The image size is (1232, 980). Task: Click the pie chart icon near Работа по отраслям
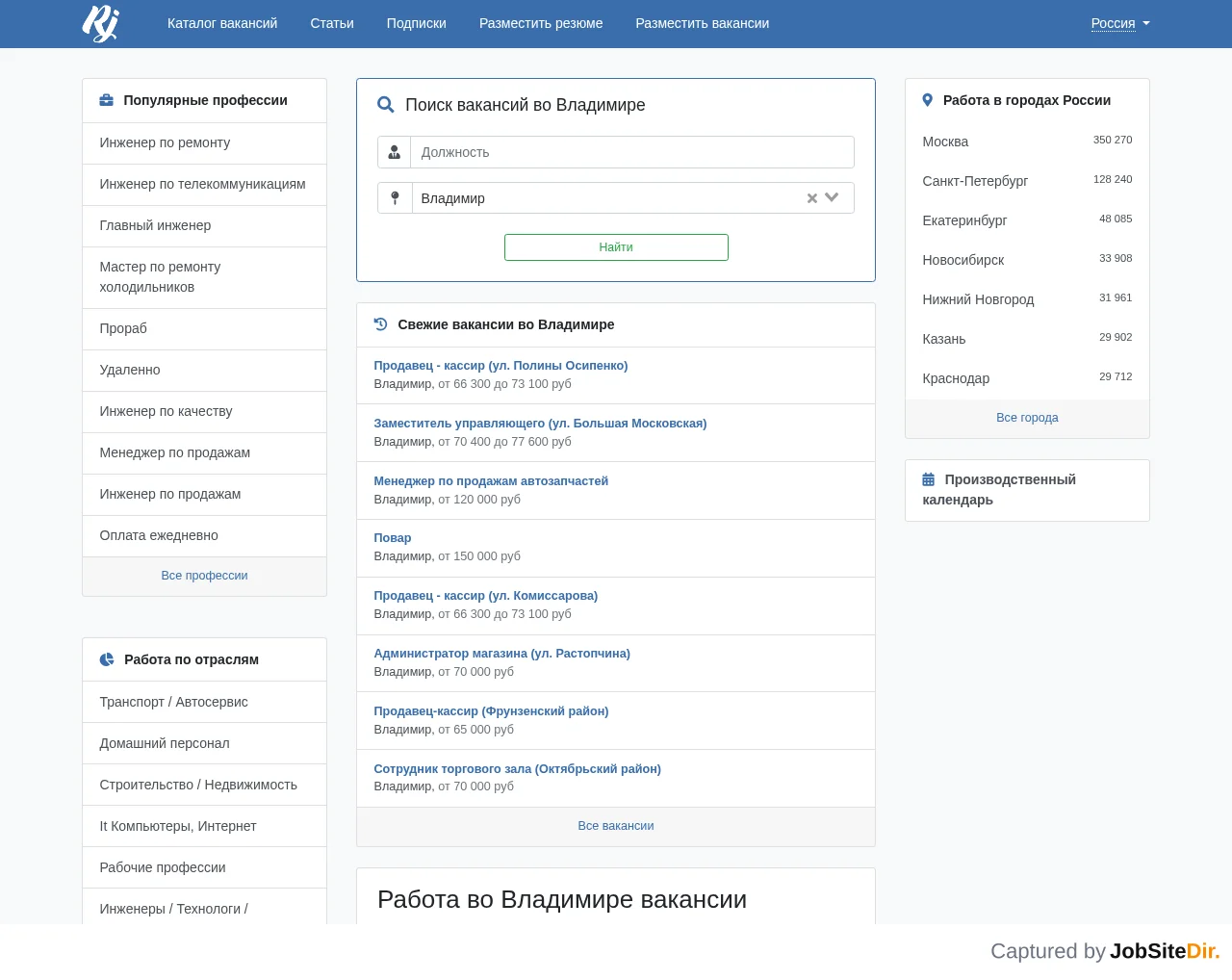point(107,659)
